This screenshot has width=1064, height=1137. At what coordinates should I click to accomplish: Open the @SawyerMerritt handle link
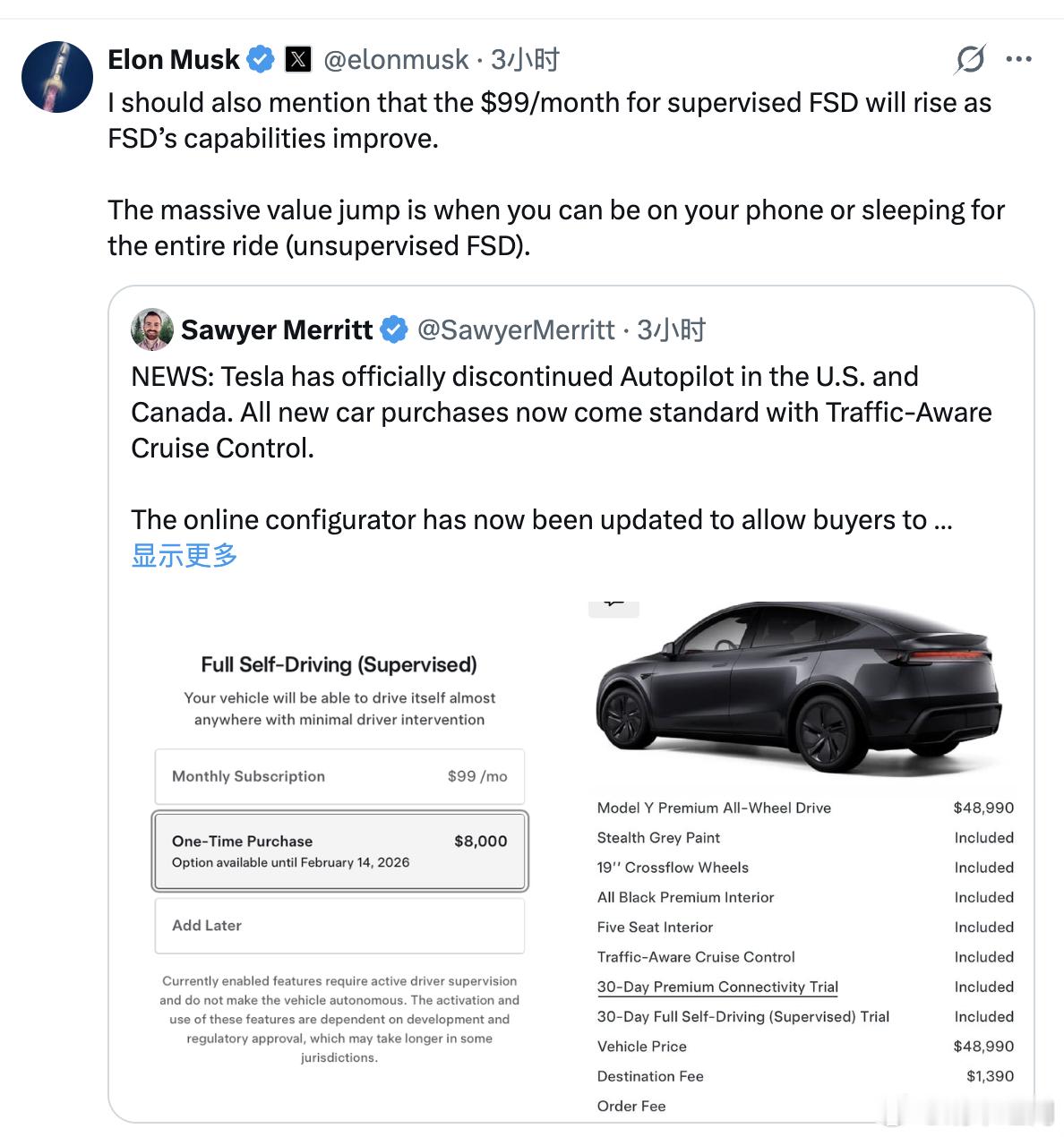[x=516, y=330]
